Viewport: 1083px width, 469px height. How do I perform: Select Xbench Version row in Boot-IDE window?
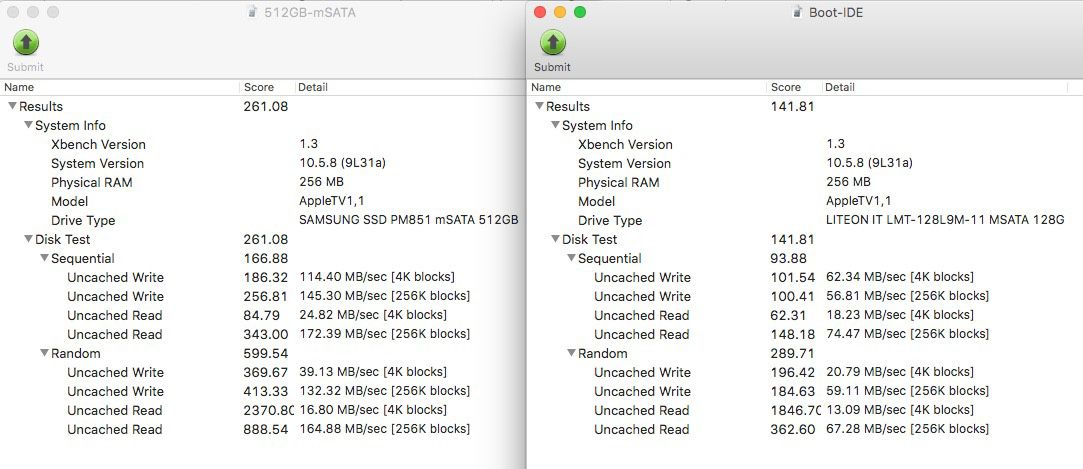805,144
